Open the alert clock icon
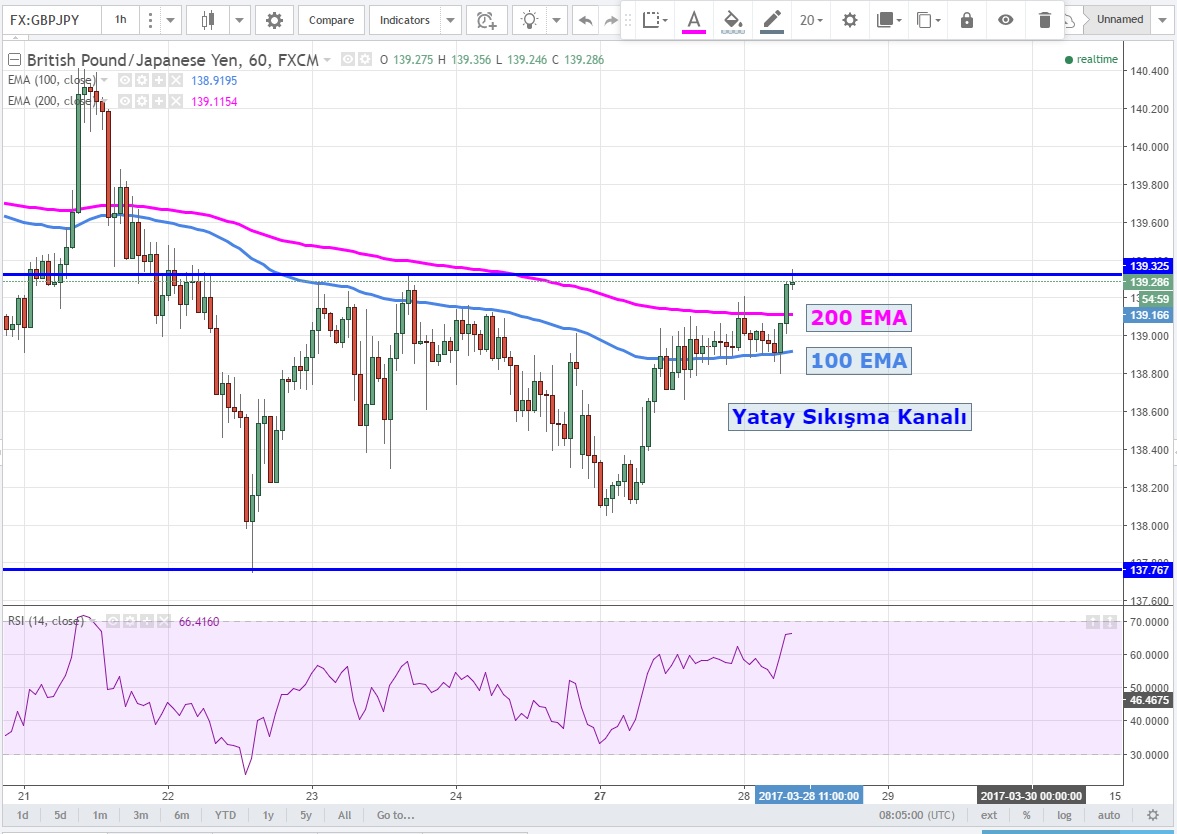 [x=486, y=20]
